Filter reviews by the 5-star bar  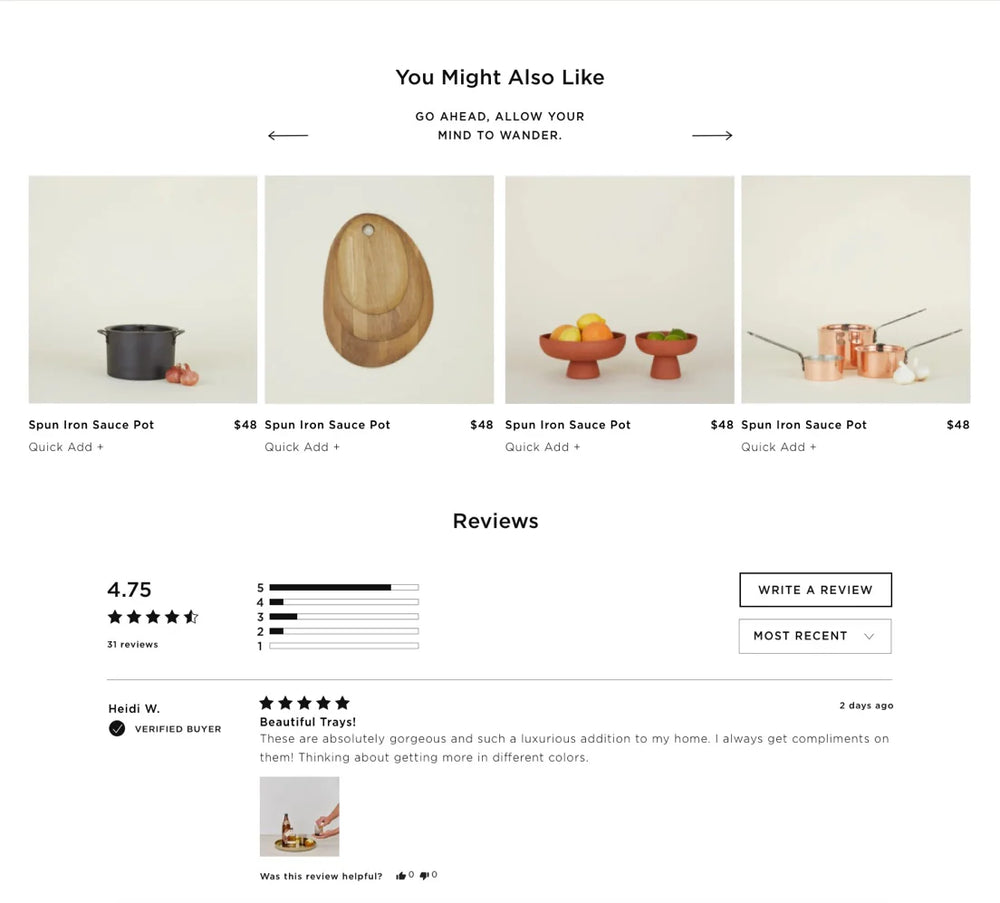[x=343, y=587]
